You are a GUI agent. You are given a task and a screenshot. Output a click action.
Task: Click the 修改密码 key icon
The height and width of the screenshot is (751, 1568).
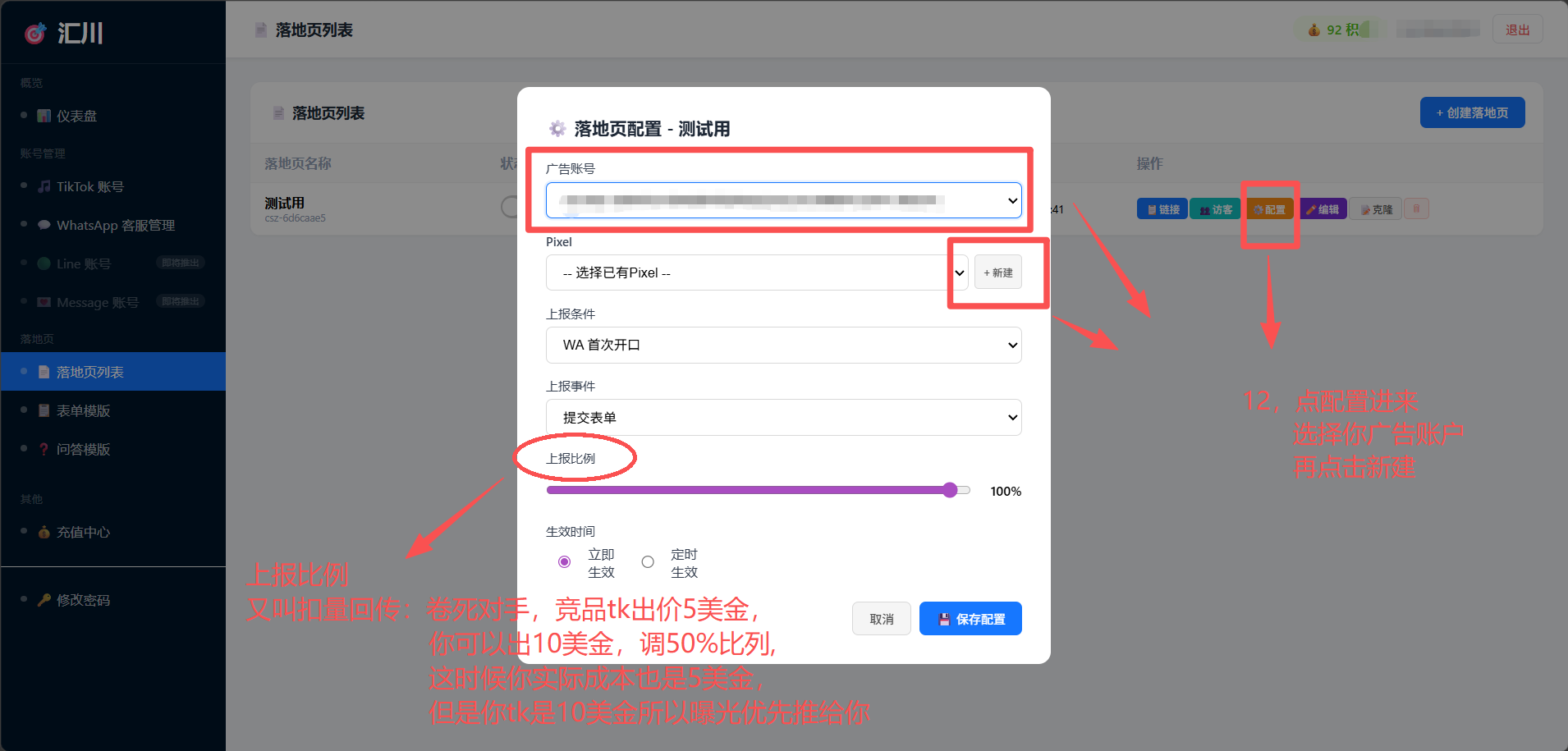(44, 600)
